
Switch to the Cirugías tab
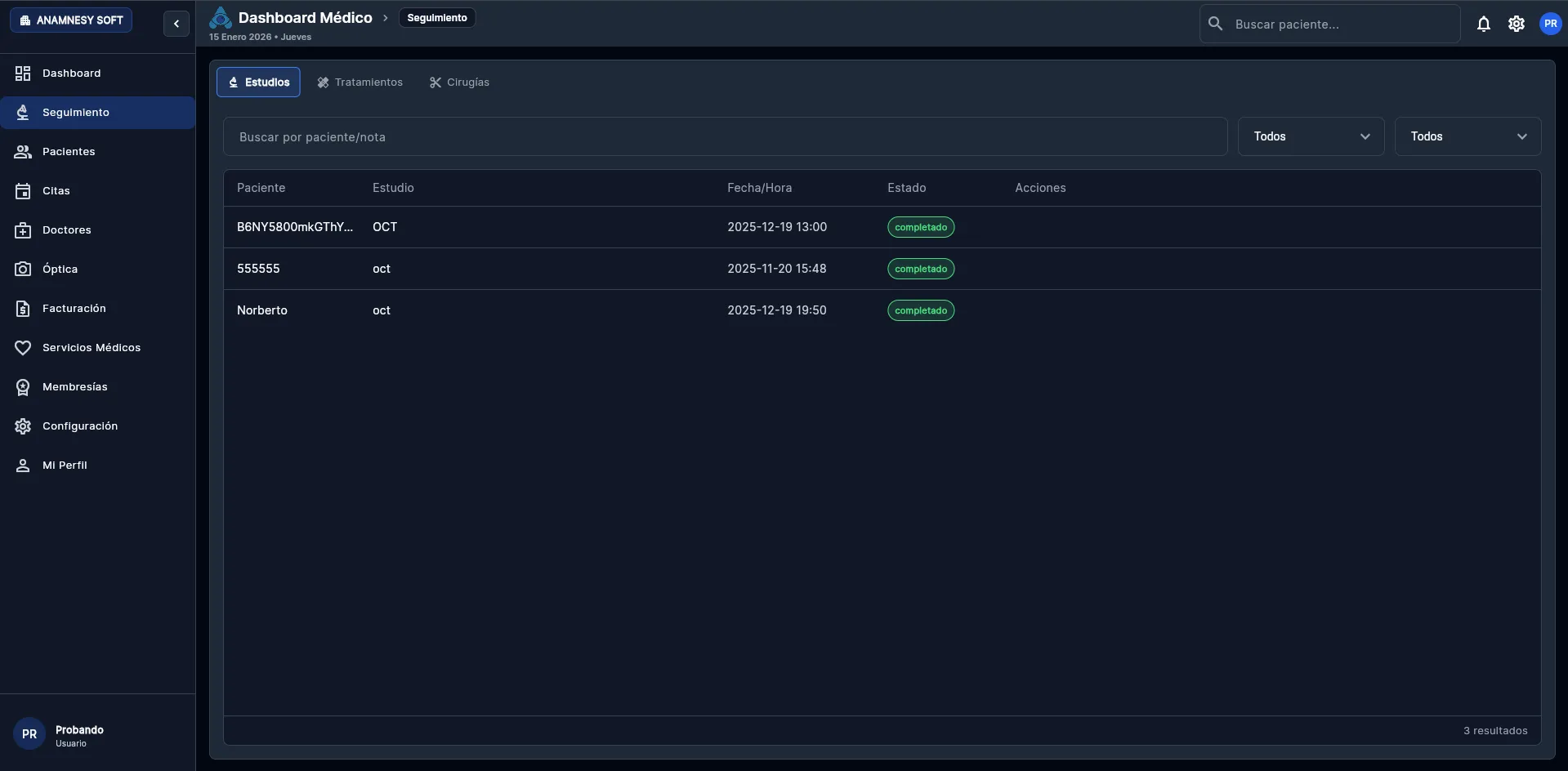459,82
